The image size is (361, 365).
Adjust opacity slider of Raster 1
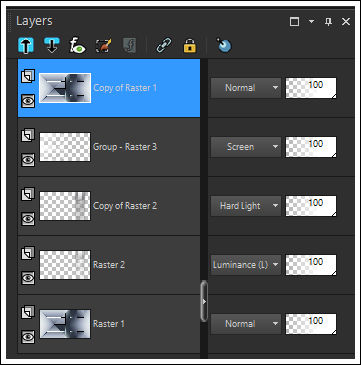pos(311,324)
